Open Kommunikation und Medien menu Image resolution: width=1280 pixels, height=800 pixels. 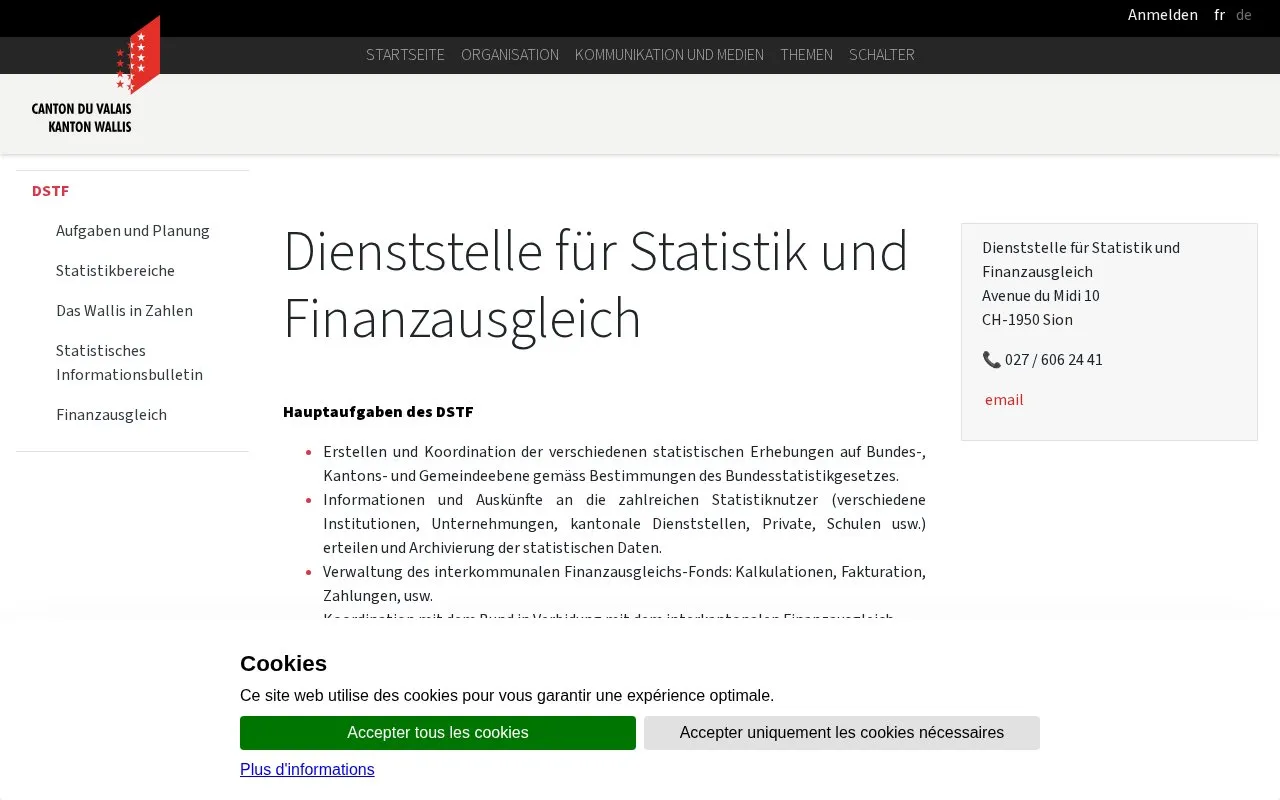tap(669, 55)
